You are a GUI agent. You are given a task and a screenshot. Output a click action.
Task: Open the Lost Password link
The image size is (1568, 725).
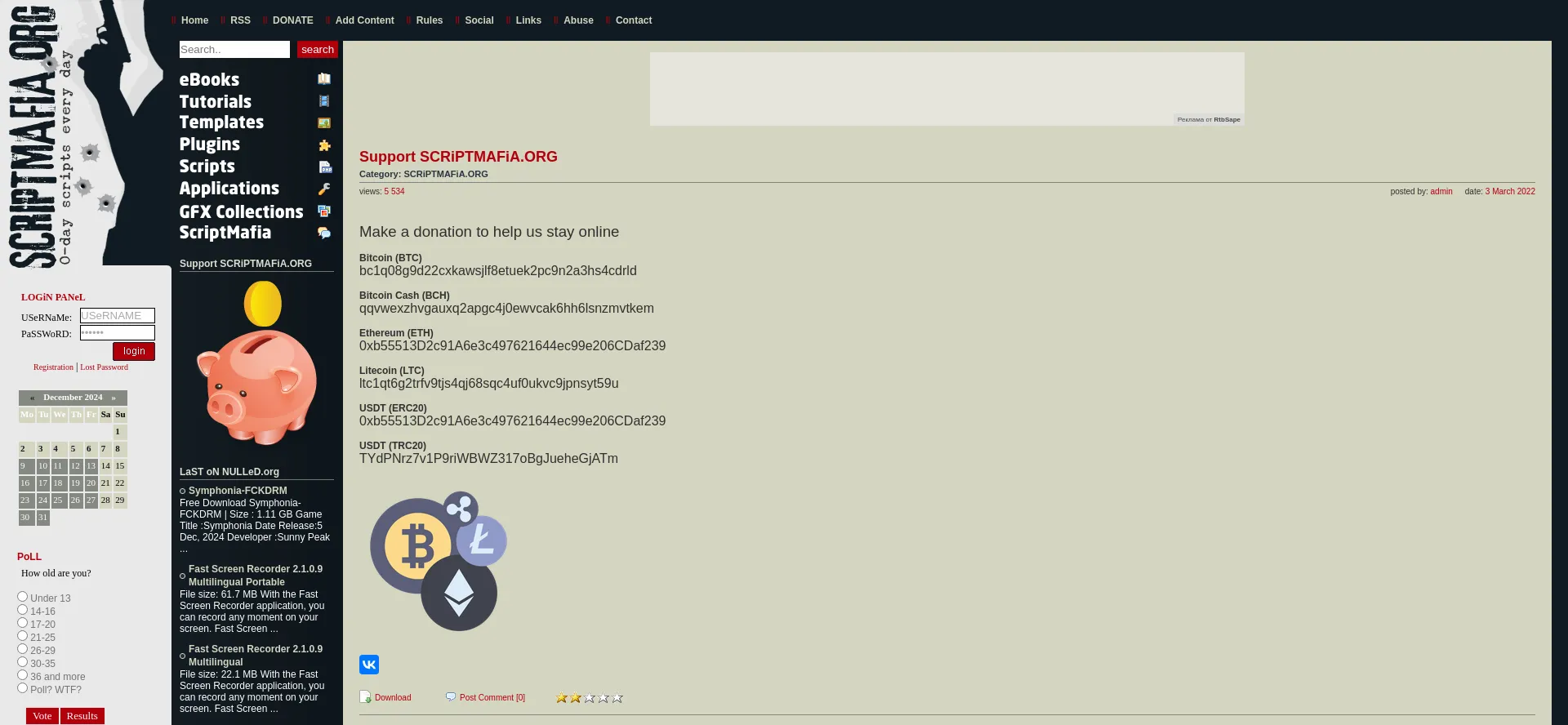point(104,367)
